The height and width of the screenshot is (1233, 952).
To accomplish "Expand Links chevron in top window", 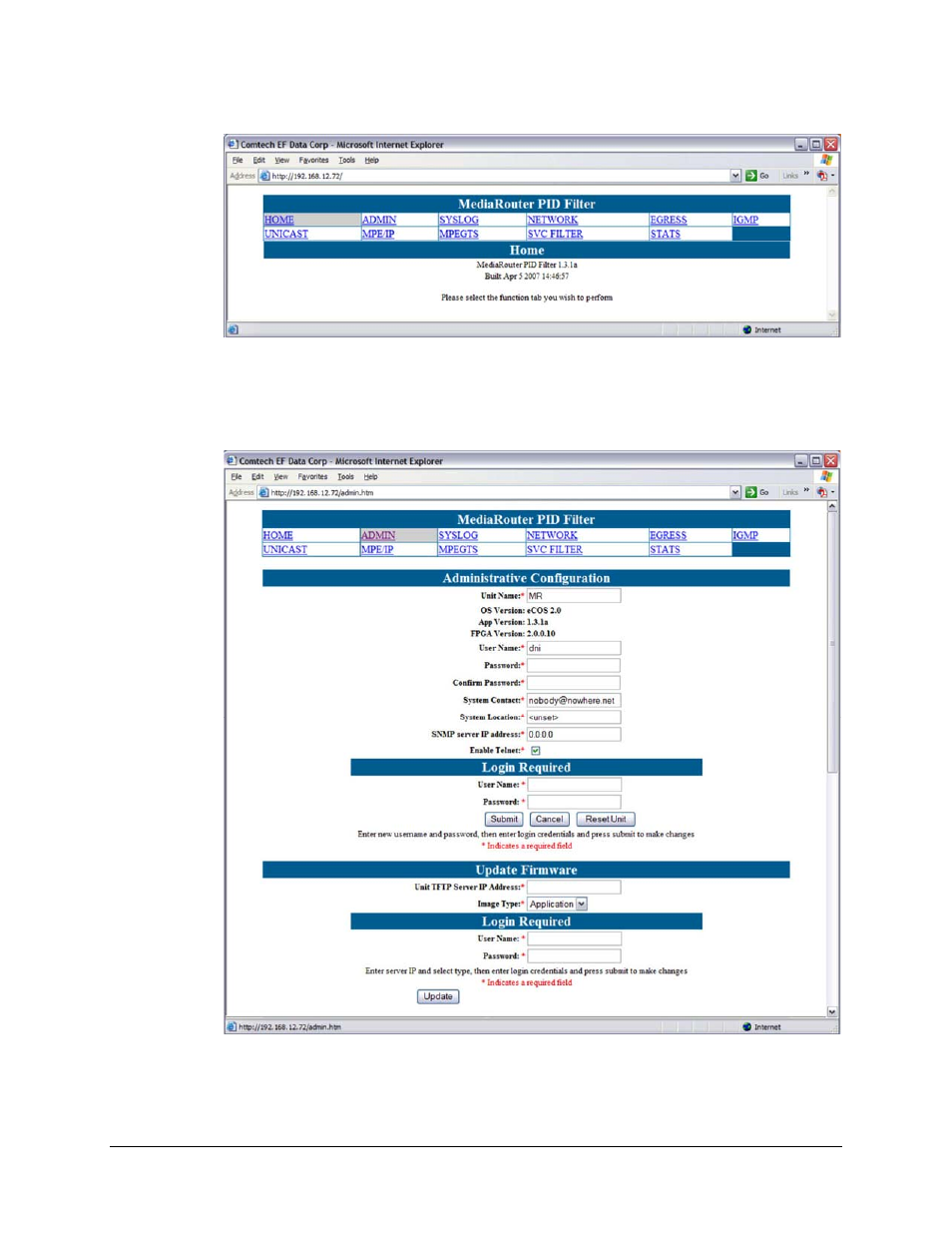I will 806,174.
